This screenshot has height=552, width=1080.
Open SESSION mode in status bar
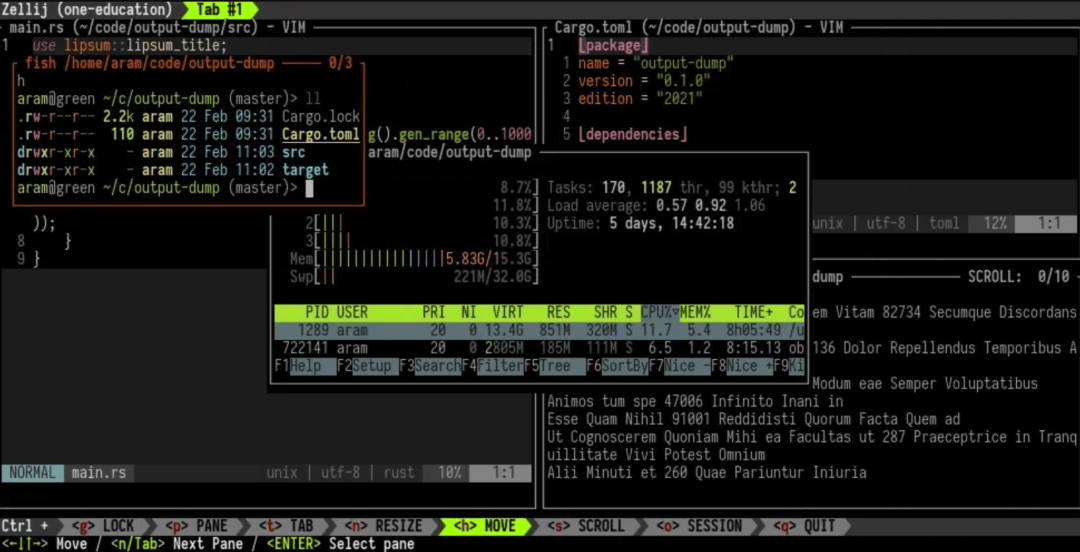pos(699,527)
